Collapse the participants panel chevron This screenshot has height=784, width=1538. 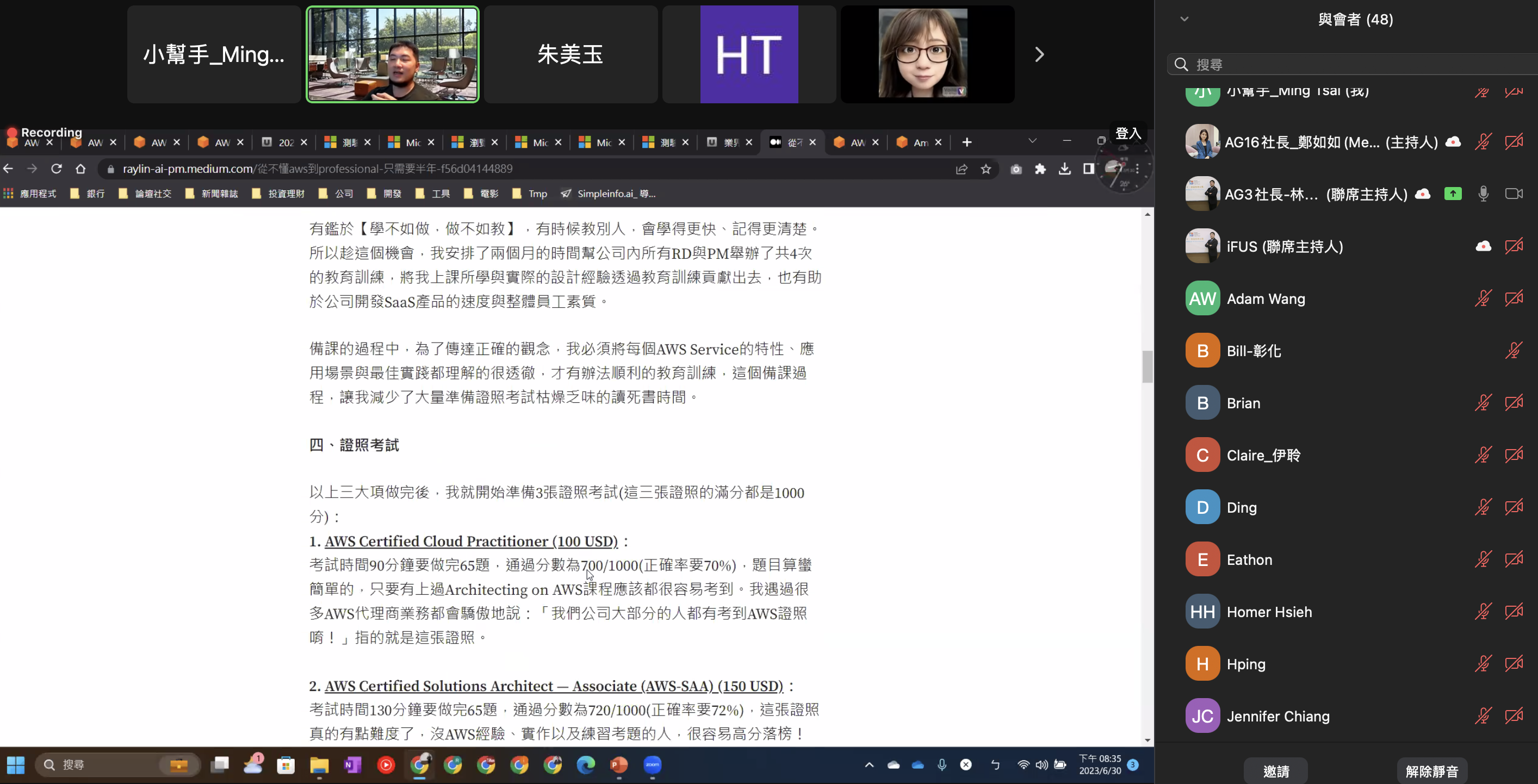point(1184,19)
